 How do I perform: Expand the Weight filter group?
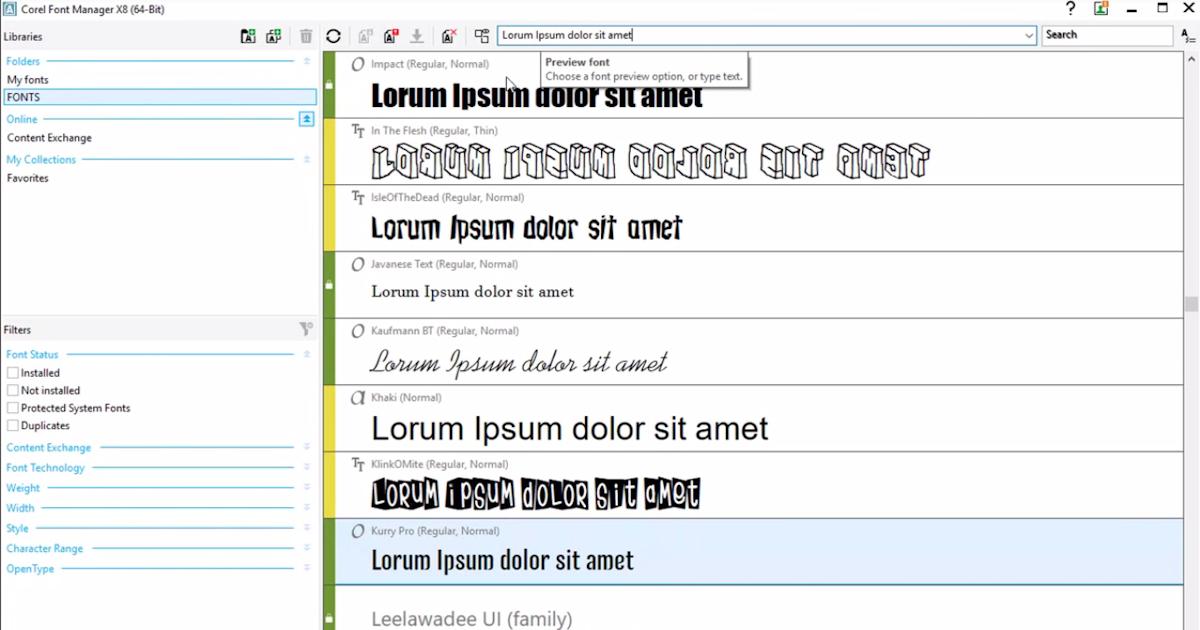point(307,488)
